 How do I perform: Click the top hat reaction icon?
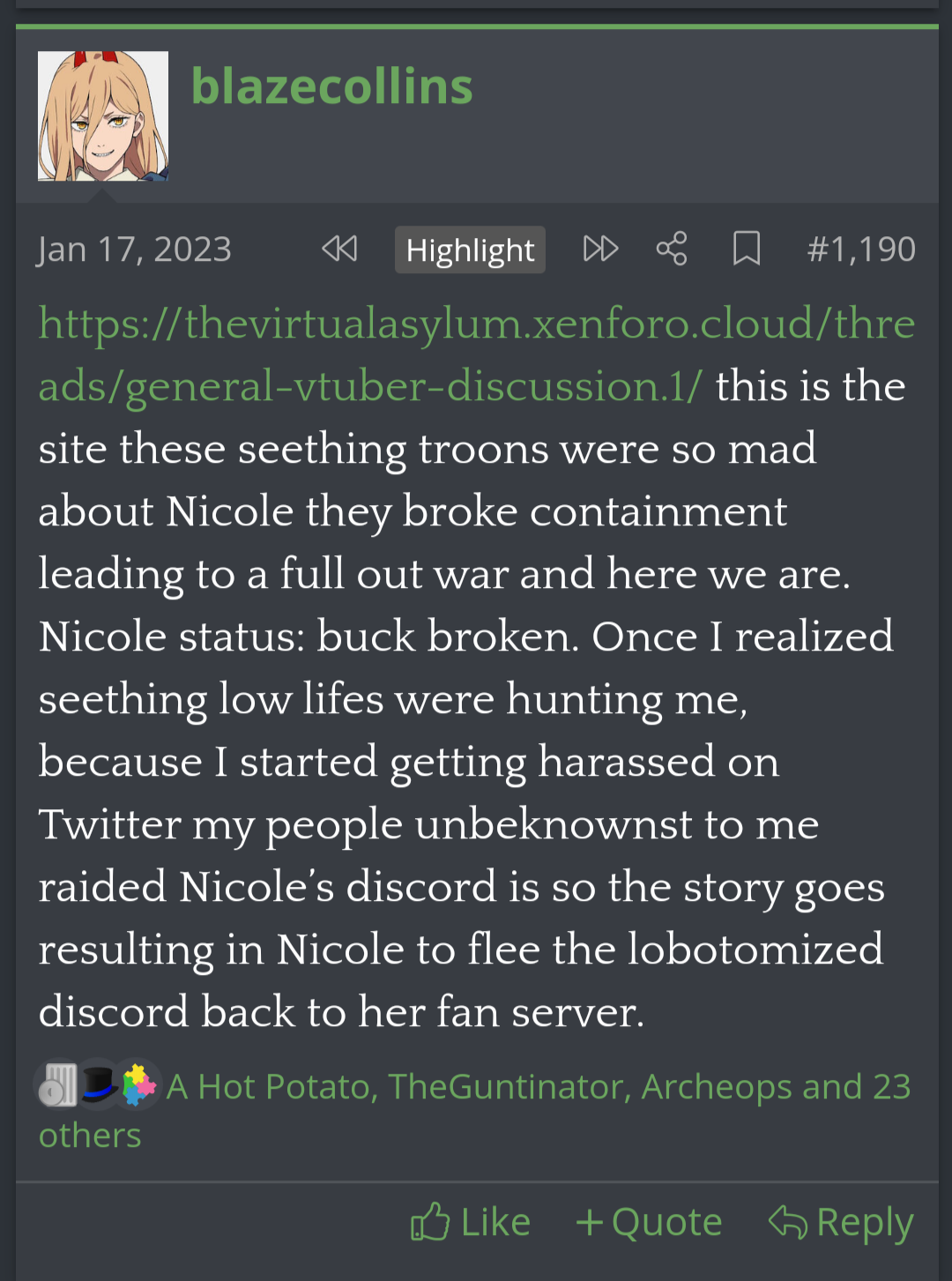click(x=99, y=1084)
